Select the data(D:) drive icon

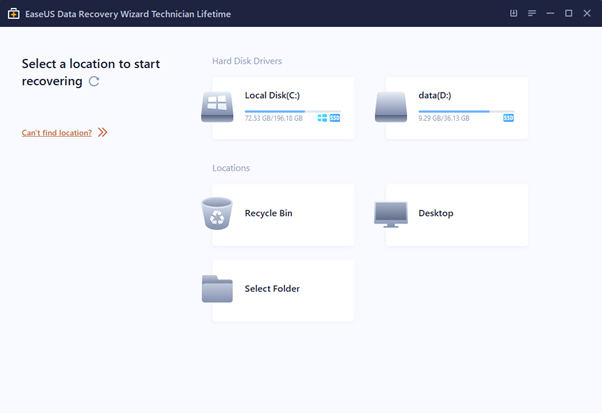point(391,107)
